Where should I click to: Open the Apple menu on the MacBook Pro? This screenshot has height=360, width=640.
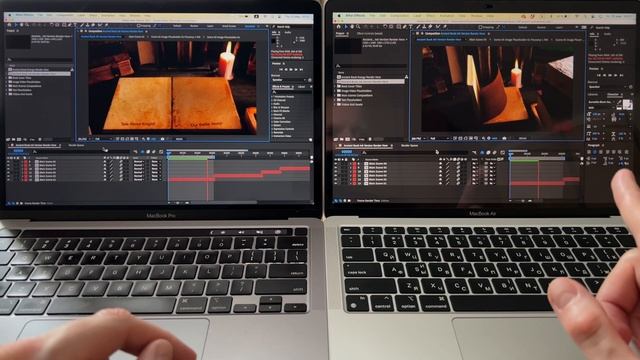pos(10,16)
